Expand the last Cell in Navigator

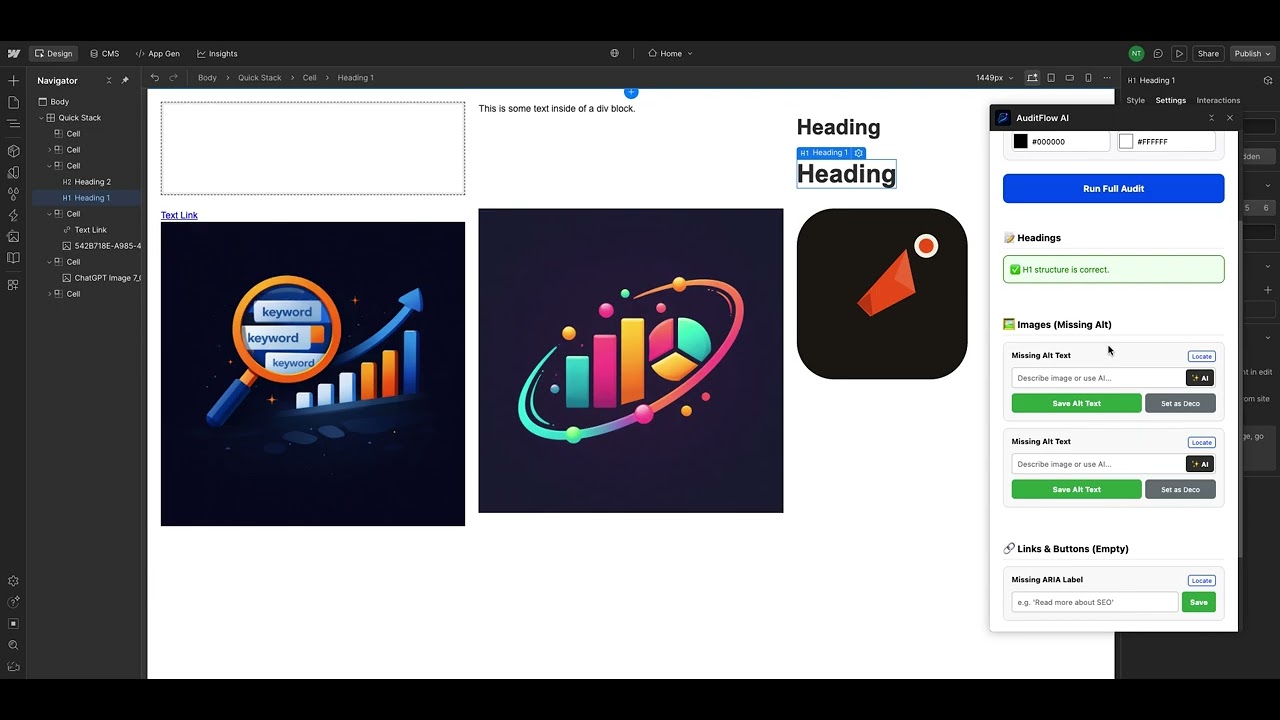click(x=50, y=294)
